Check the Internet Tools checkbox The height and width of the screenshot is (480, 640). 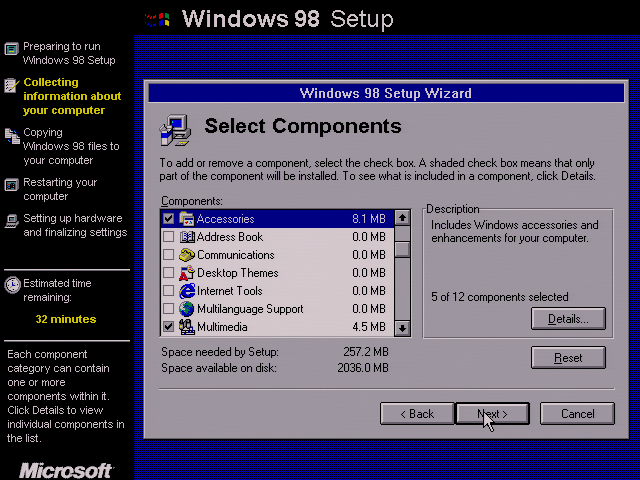[x=168, y=291]
